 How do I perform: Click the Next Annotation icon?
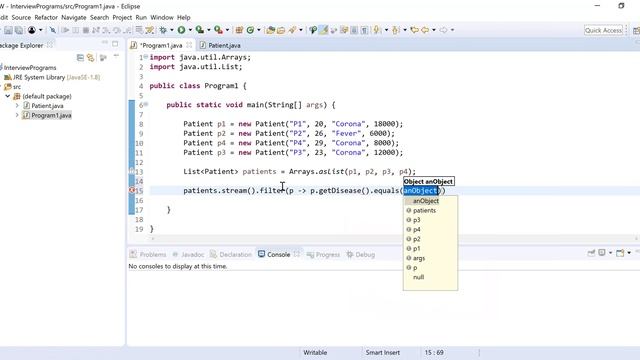pyautogui.click(x=376, y=30)
